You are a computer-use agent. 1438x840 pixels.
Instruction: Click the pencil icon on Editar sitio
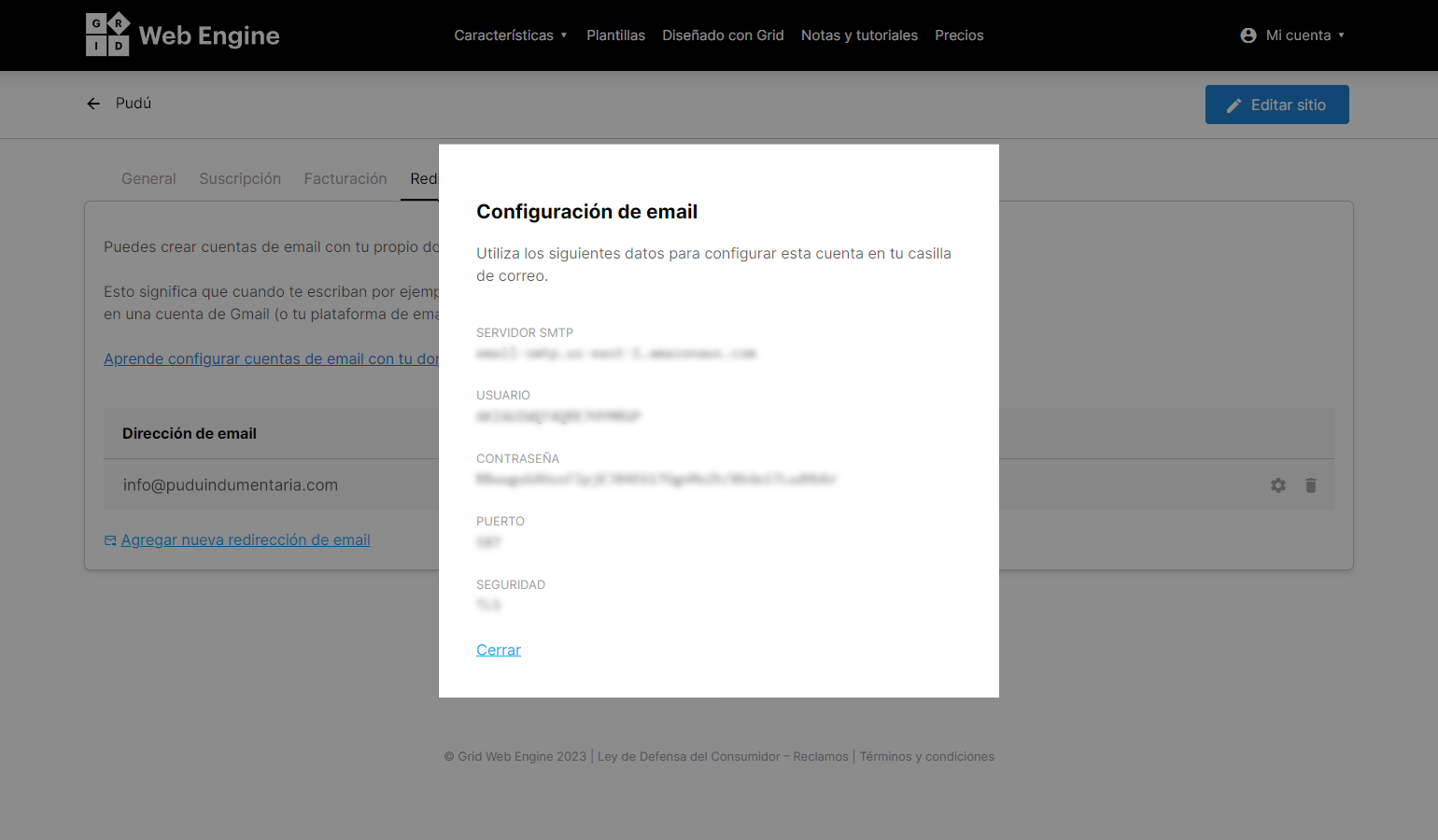click(x=1234, y=105)
